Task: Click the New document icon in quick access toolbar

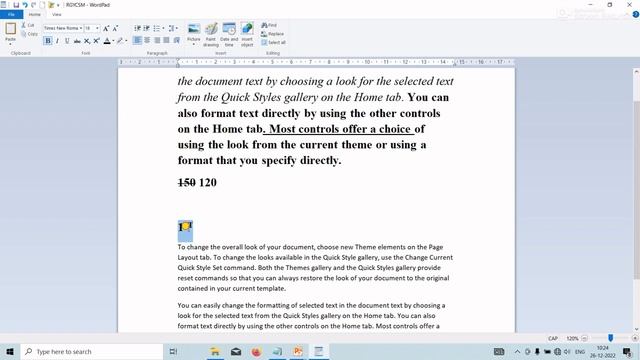Action: point(42,5)
